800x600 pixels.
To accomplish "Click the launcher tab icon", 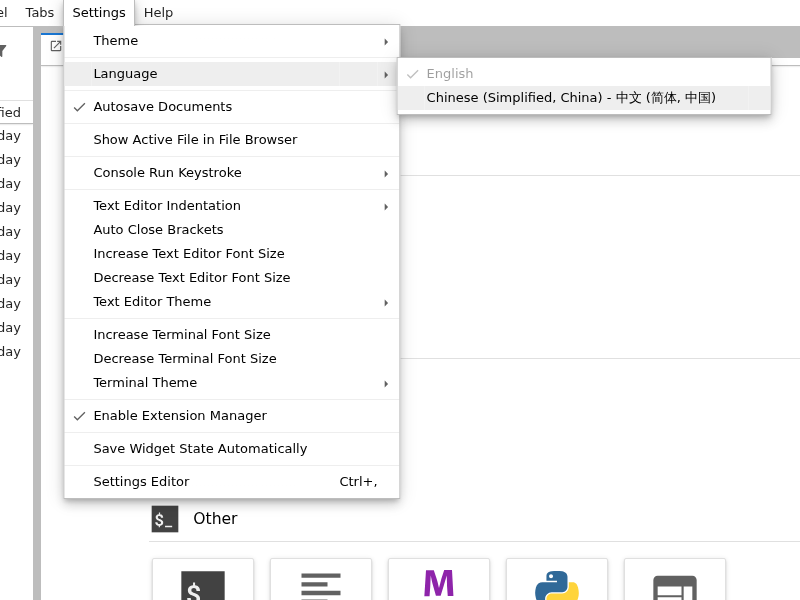I will 56,46.
